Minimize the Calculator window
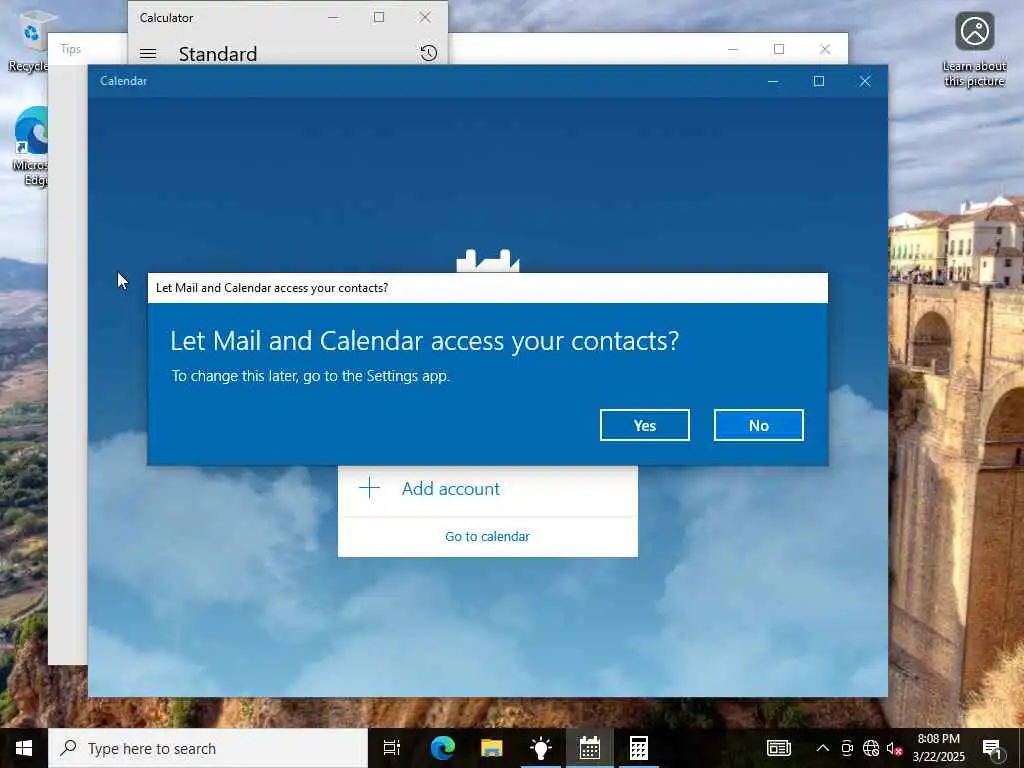Viewport: 1024px width, 768px height. (x=333, y=18)
